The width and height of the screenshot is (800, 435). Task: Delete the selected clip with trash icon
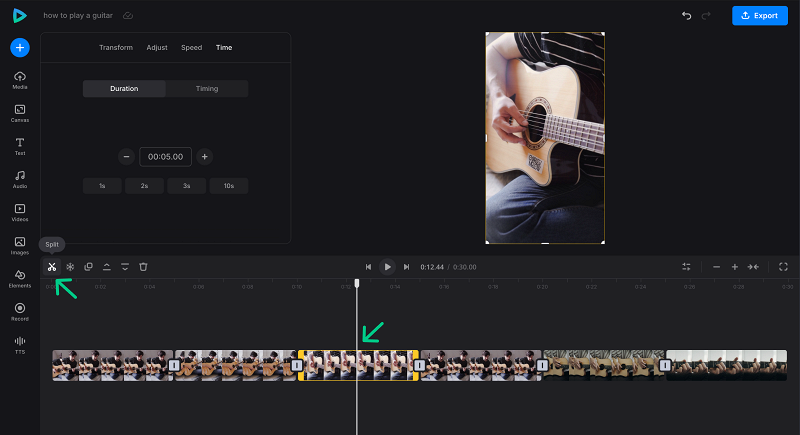tap(143, 267)
